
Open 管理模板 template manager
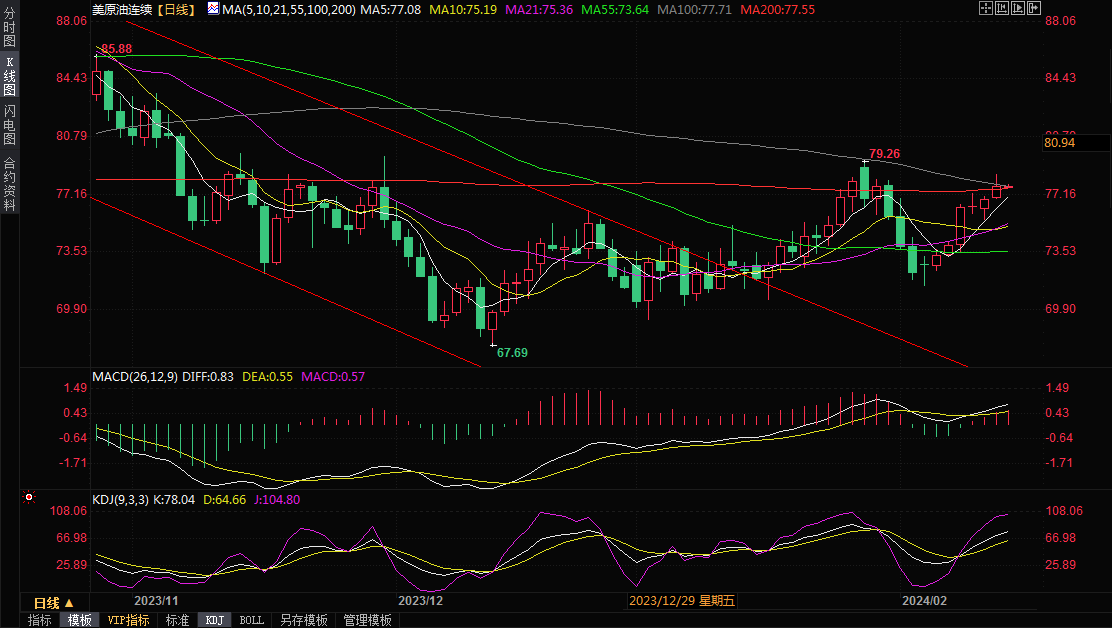(x=367, y=620)
